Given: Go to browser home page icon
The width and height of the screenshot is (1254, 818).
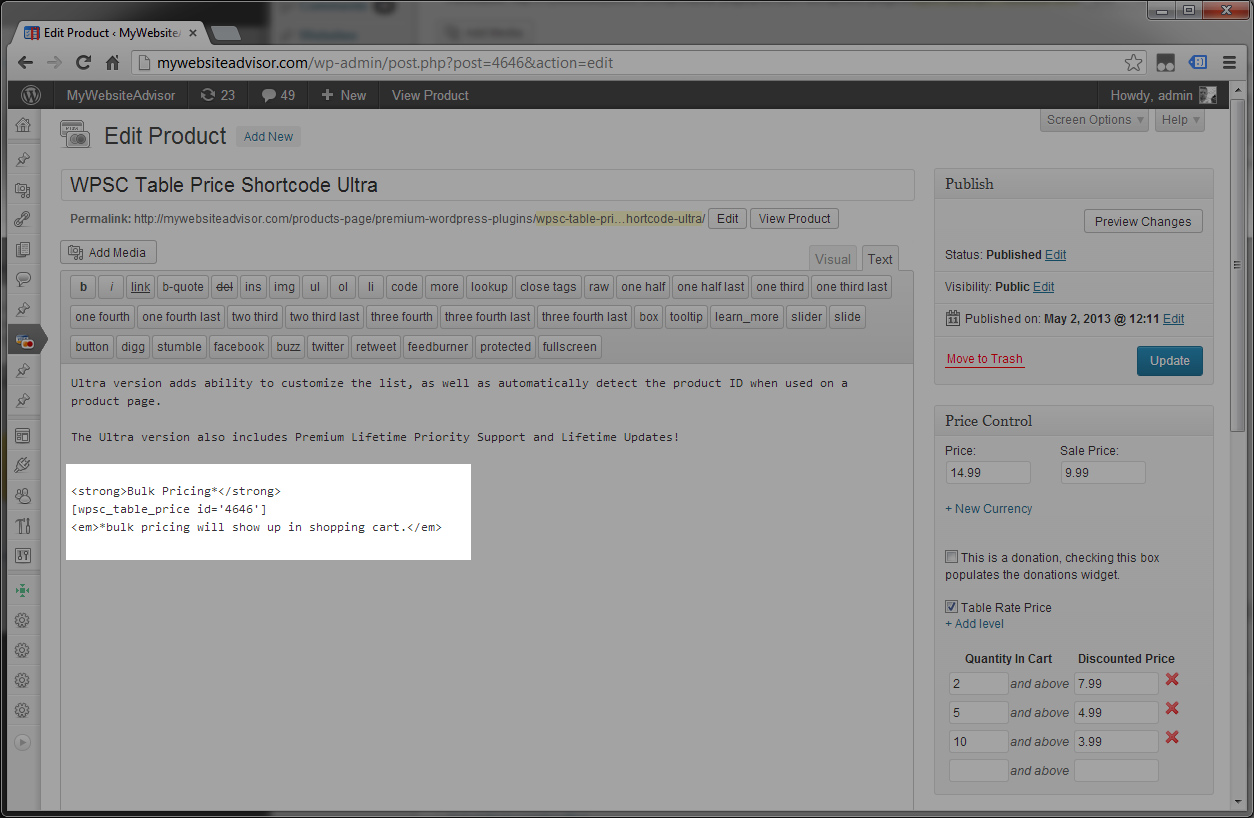Looking at the screenshot, I should pos(113,62).
